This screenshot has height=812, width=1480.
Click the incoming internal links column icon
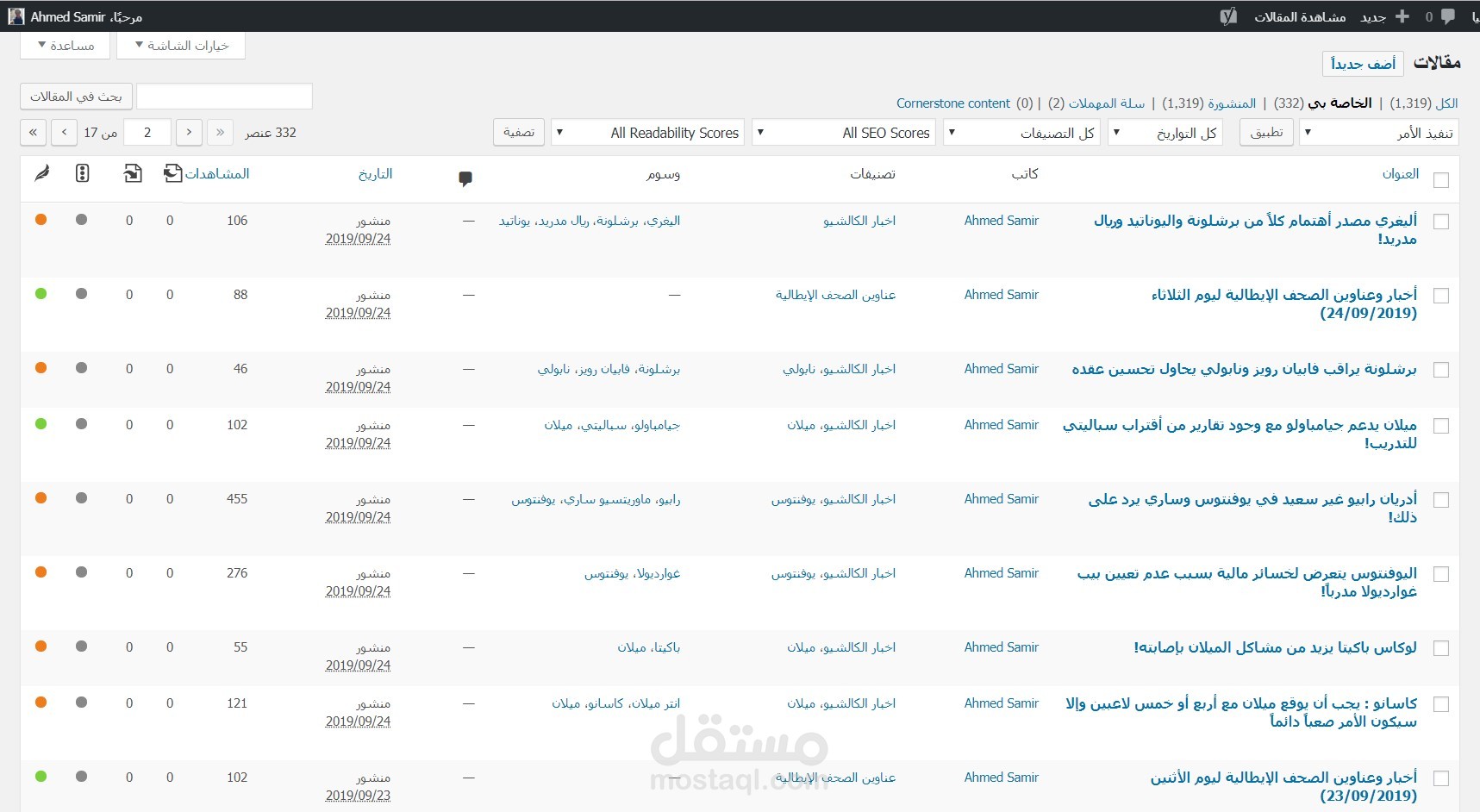point(133,173)
